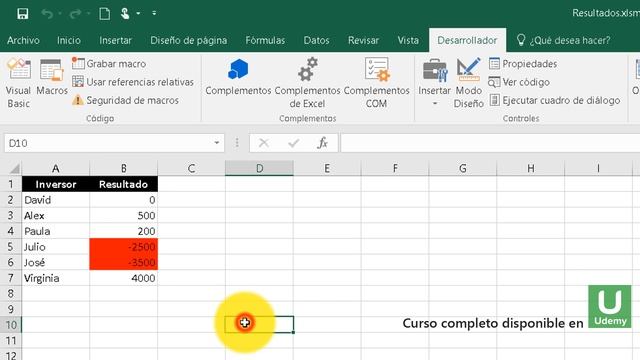Select row 5 header
The width and height of the screenshot is (640, 360).
pyautogui.click(x=11, y=247)
